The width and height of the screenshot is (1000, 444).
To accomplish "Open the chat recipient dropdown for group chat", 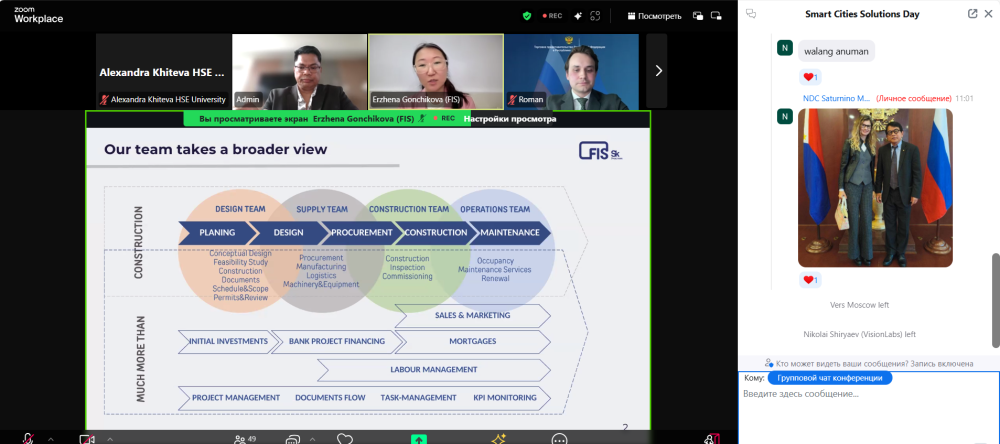I will (831, 378).
